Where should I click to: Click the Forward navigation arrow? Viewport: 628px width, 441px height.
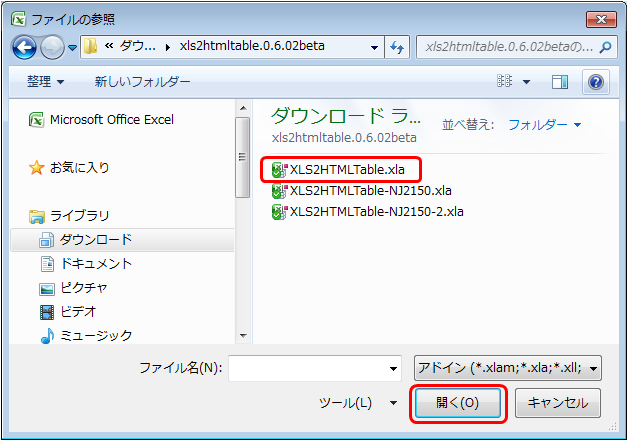pos(52,48)
